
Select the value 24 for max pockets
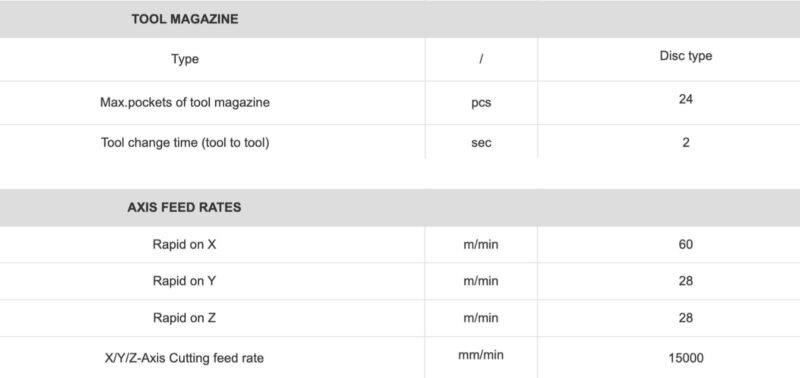pyautogui.click(x=686, y=99)
